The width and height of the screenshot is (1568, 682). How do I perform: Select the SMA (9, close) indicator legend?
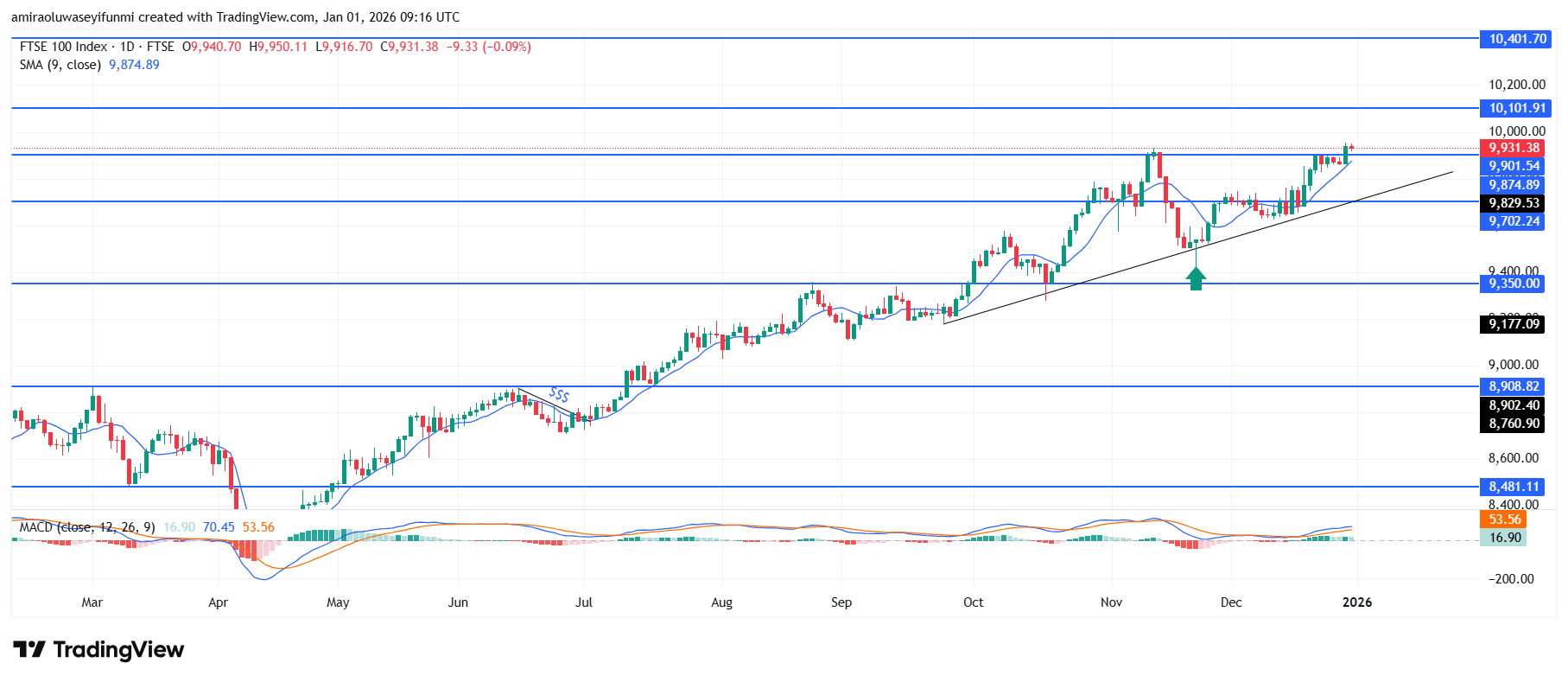pos(60,65)
